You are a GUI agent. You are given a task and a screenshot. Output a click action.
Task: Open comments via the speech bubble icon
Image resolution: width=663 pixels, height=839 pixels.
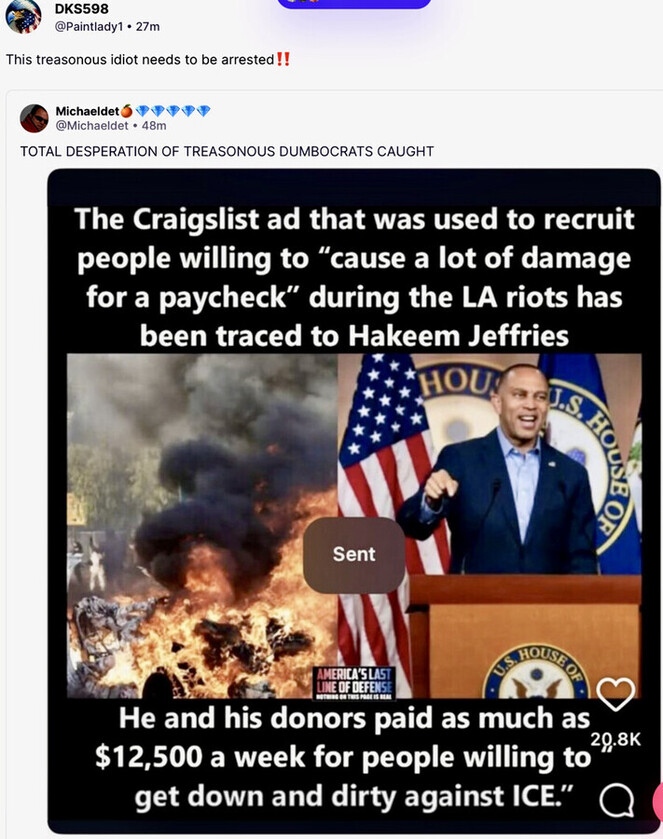pyautogui.click(x=617, y=799)
